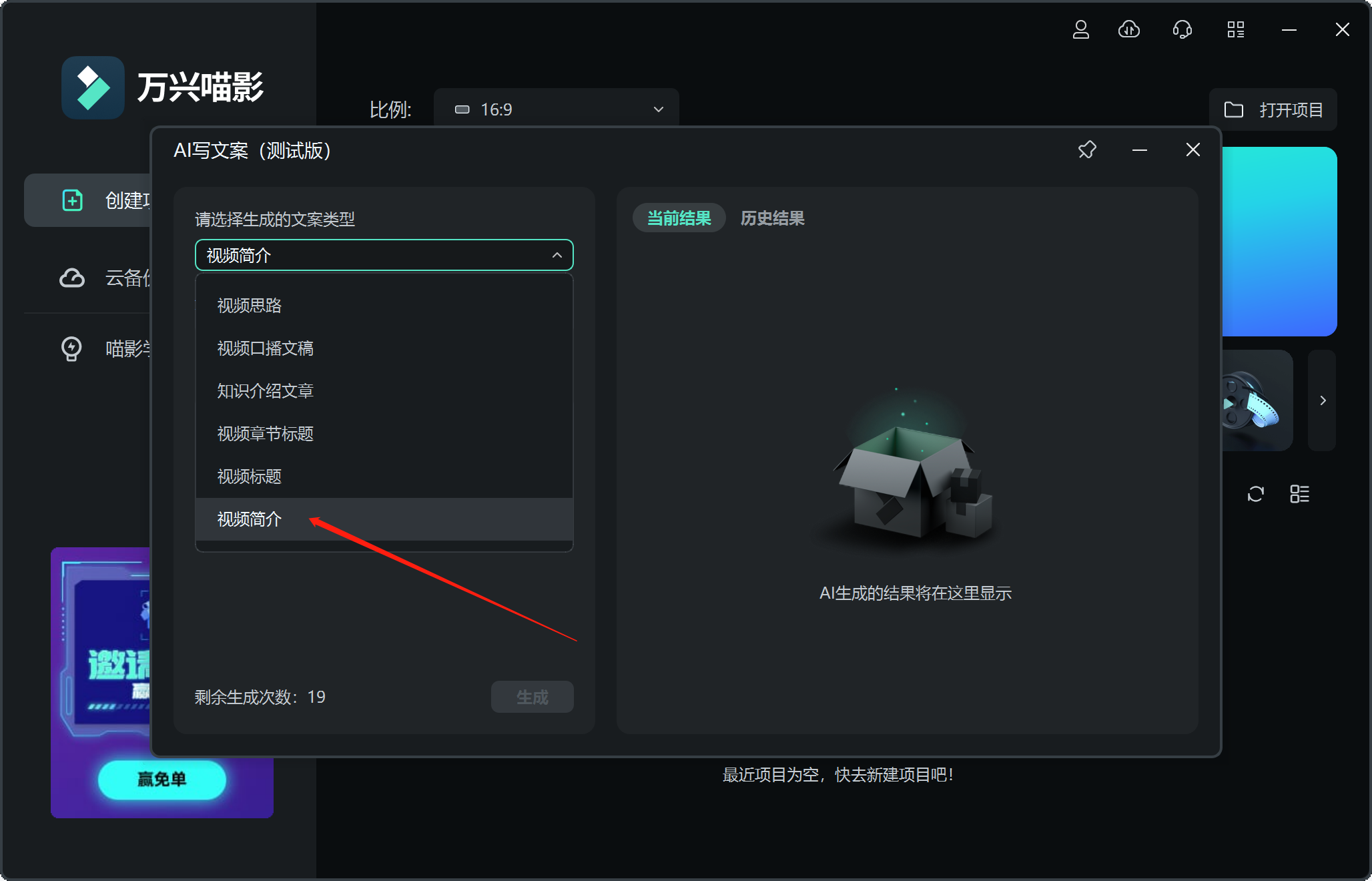
Task: Click the refresh projects icon
Action: 1256,494
